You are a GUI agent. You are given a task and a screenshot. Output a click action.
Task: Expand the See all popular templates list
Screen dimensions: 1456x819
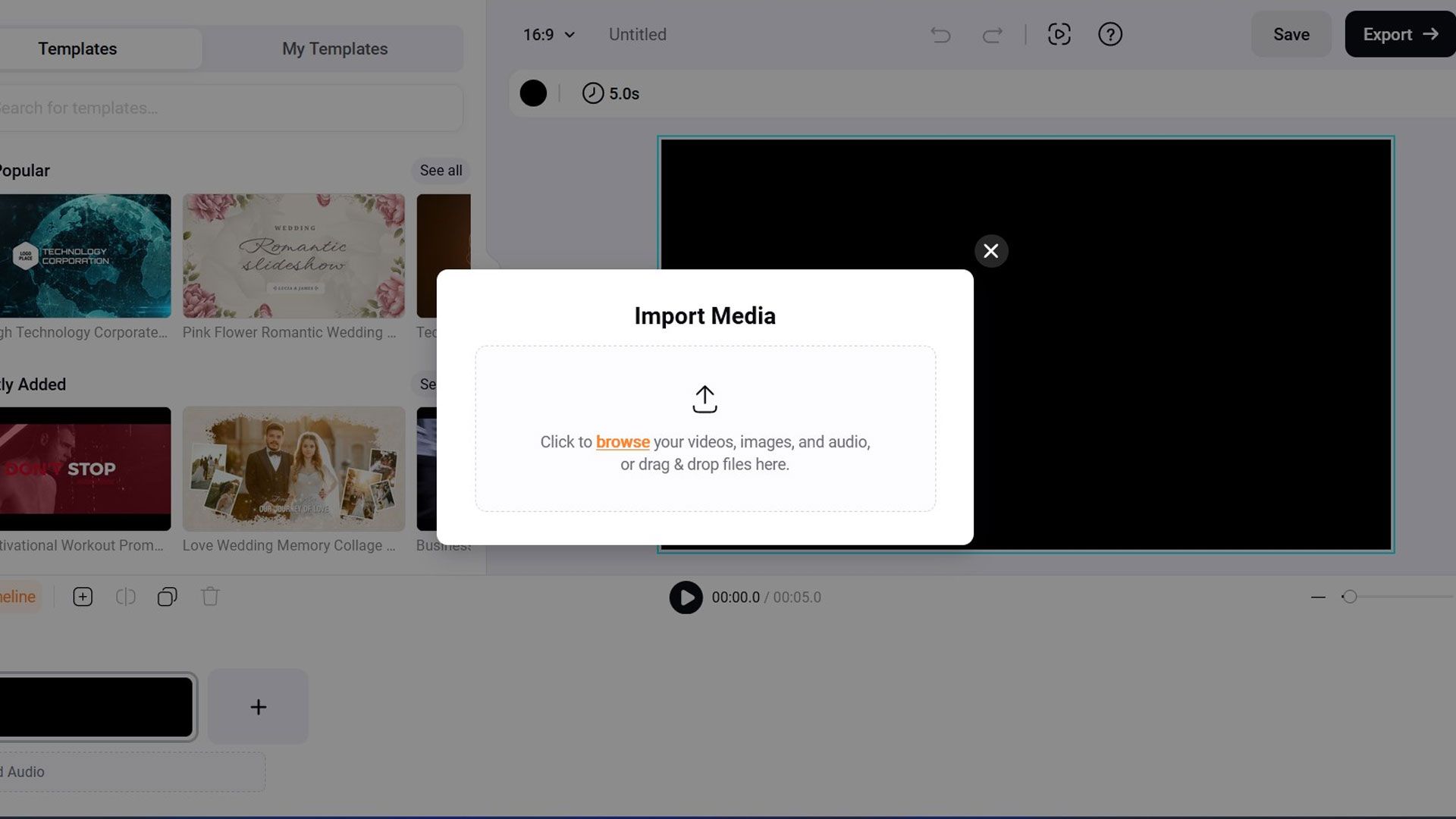440,170
